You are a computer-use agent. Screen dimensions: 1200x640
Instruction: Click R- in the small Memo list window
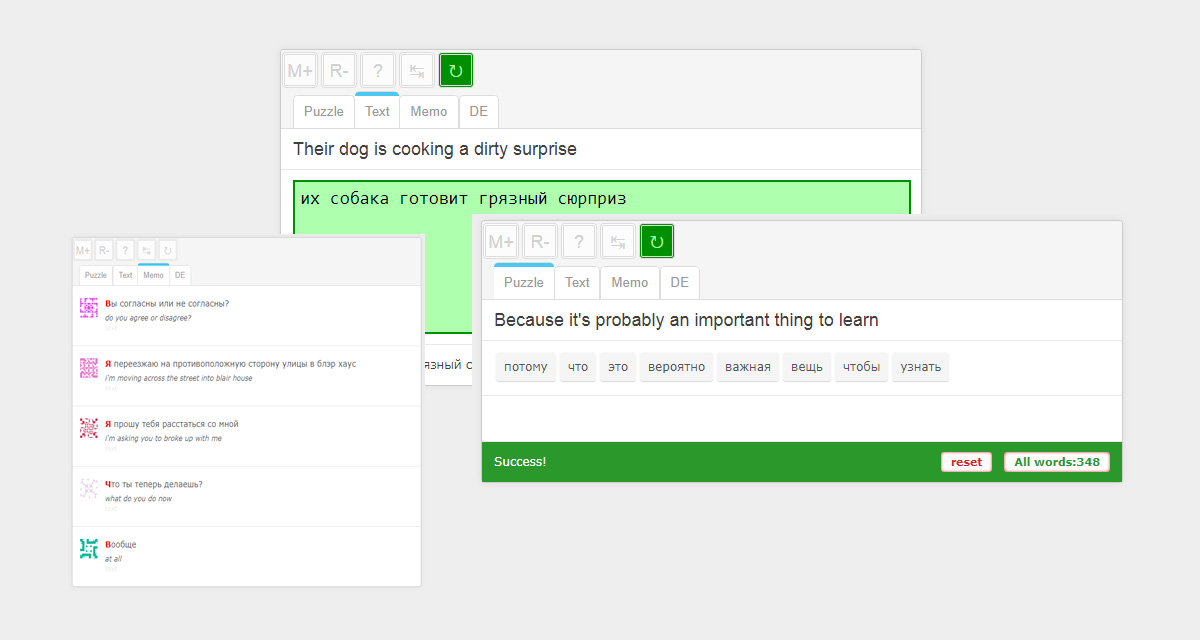[104, 250]
